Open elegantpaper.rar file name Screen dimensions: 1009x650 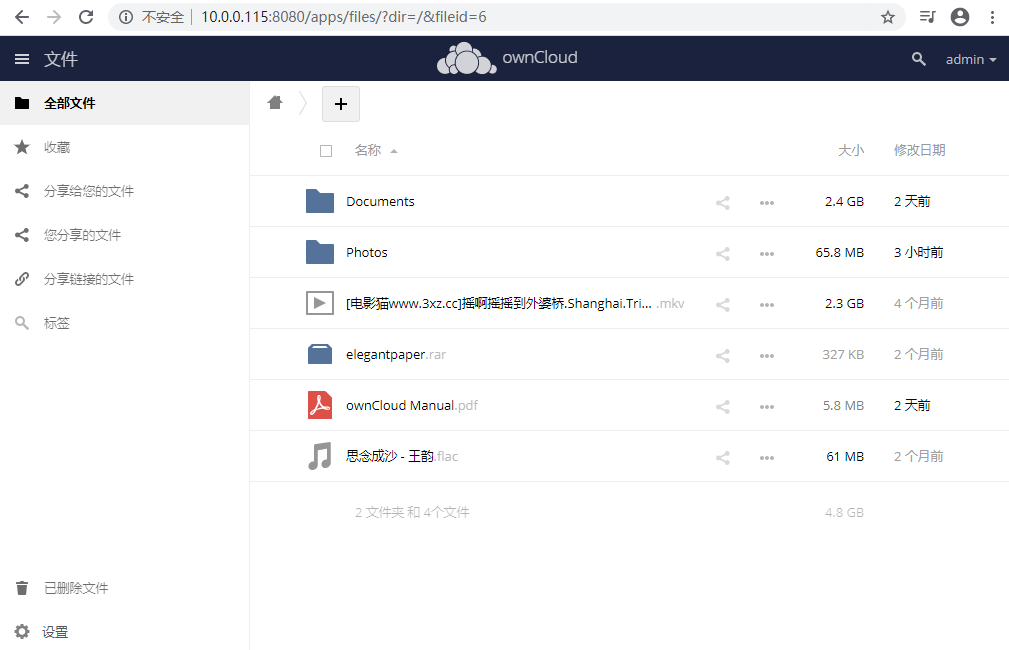396,355
